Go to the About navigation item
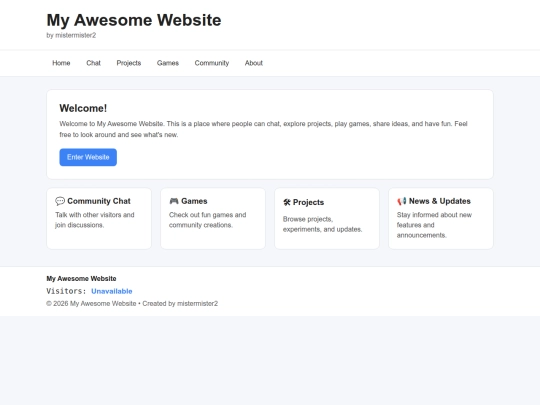This screenshot has height=405, width=540. [254, 63]
